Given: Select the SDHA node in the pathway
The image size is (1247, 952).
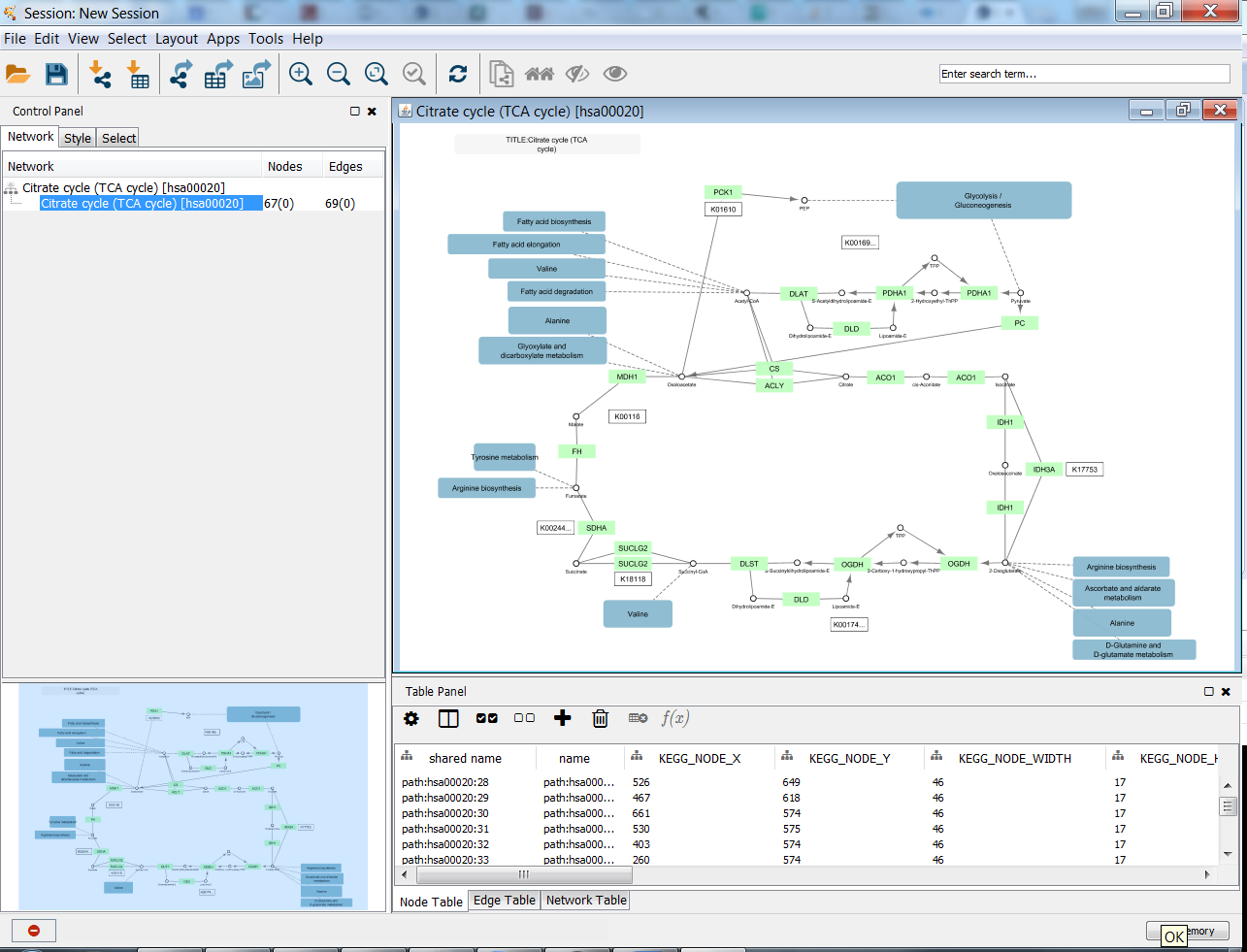Looking at the screenshot, I should click(x=596, y=528).
